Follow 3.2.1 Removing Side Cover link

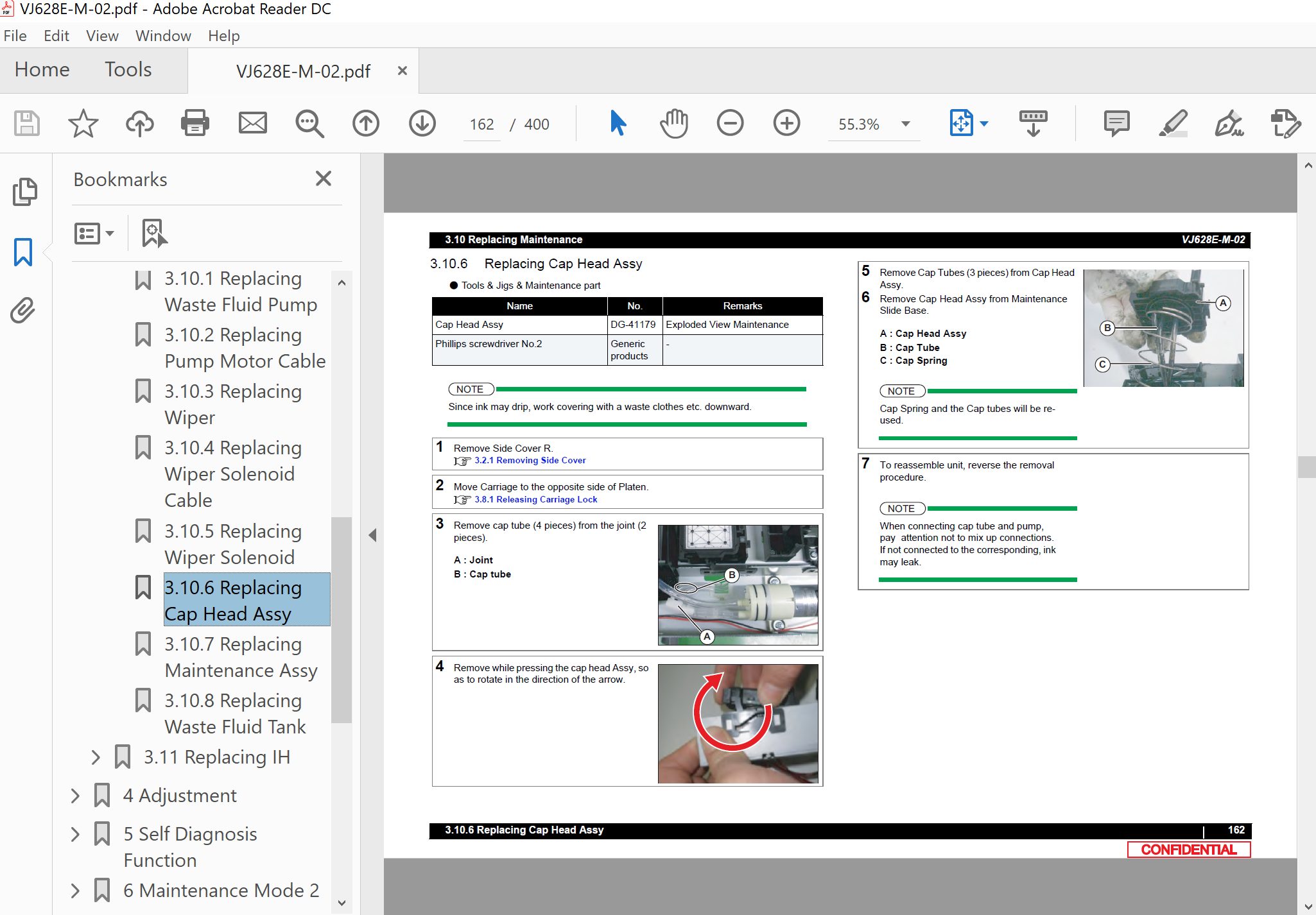tap(530, 461)
